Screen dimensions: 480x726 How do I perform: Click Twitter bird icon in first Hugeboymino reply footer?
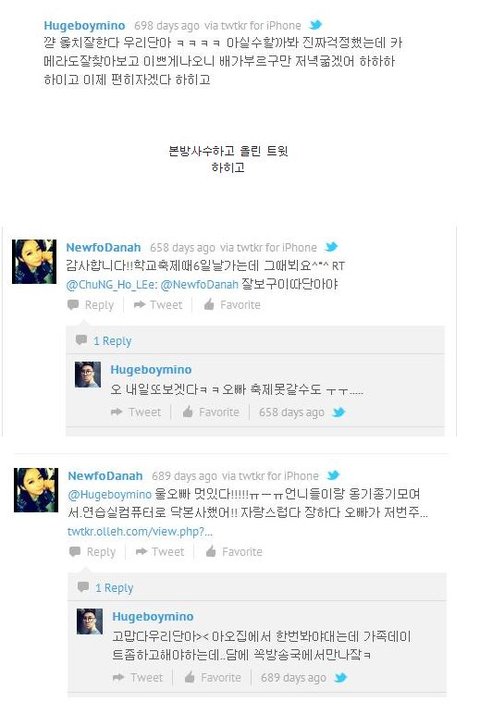pos(339,412)
